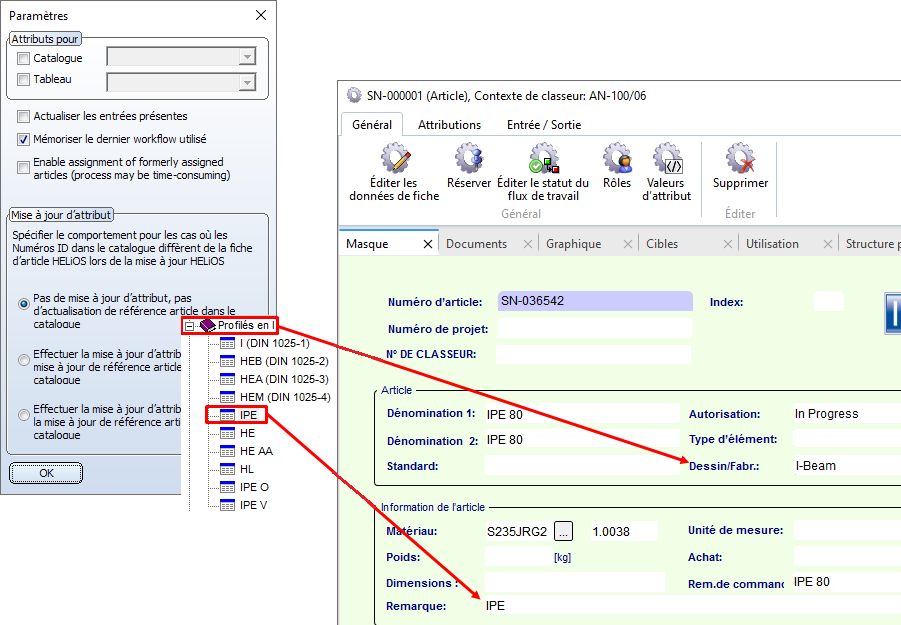Image resolution: width=901 pixels, height=625 pixels.
Task: Select the IPE O table icon
Action: (x=228, y=487)
